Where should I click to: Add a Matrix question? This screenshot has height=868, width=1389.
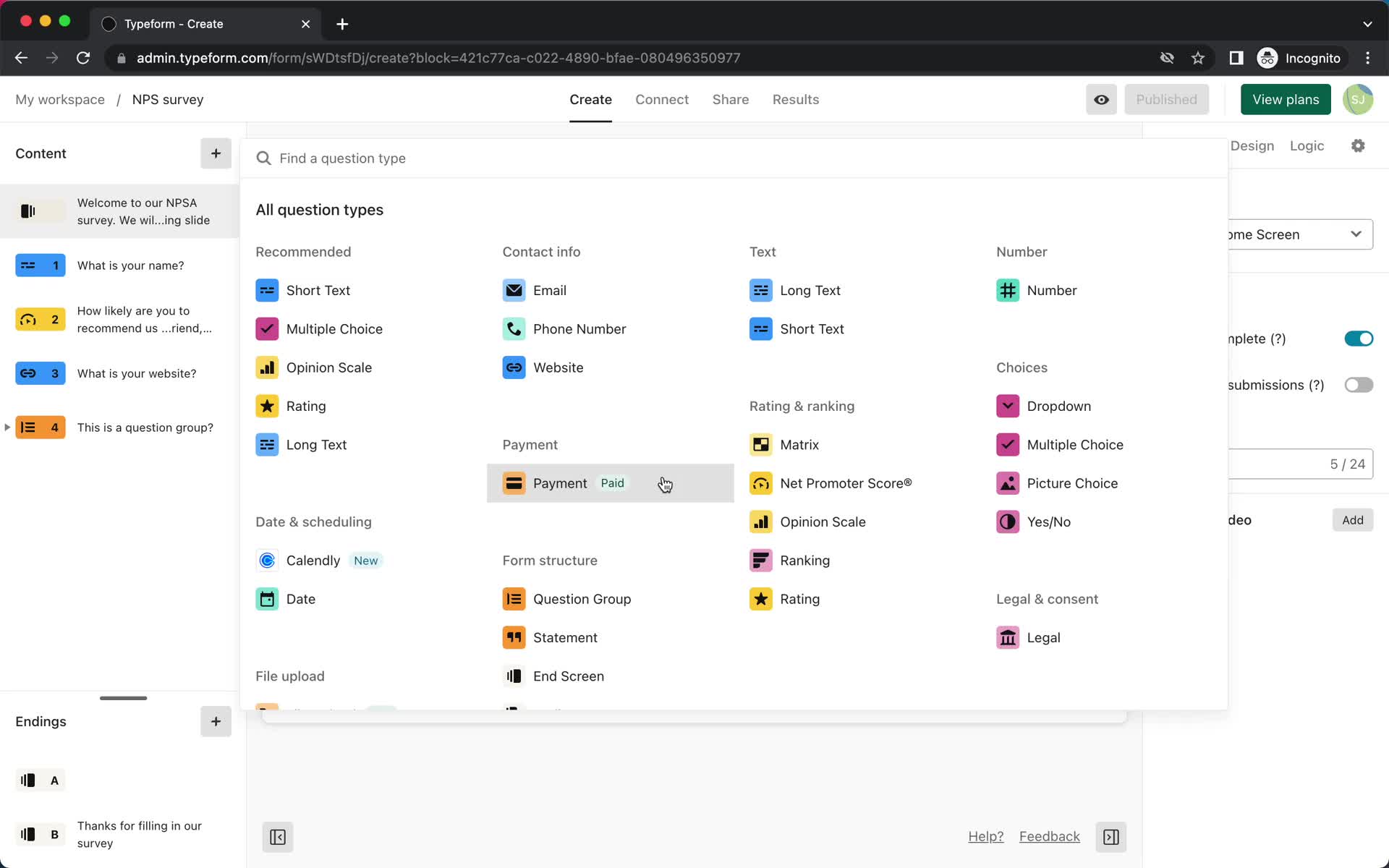coord(784,445)
